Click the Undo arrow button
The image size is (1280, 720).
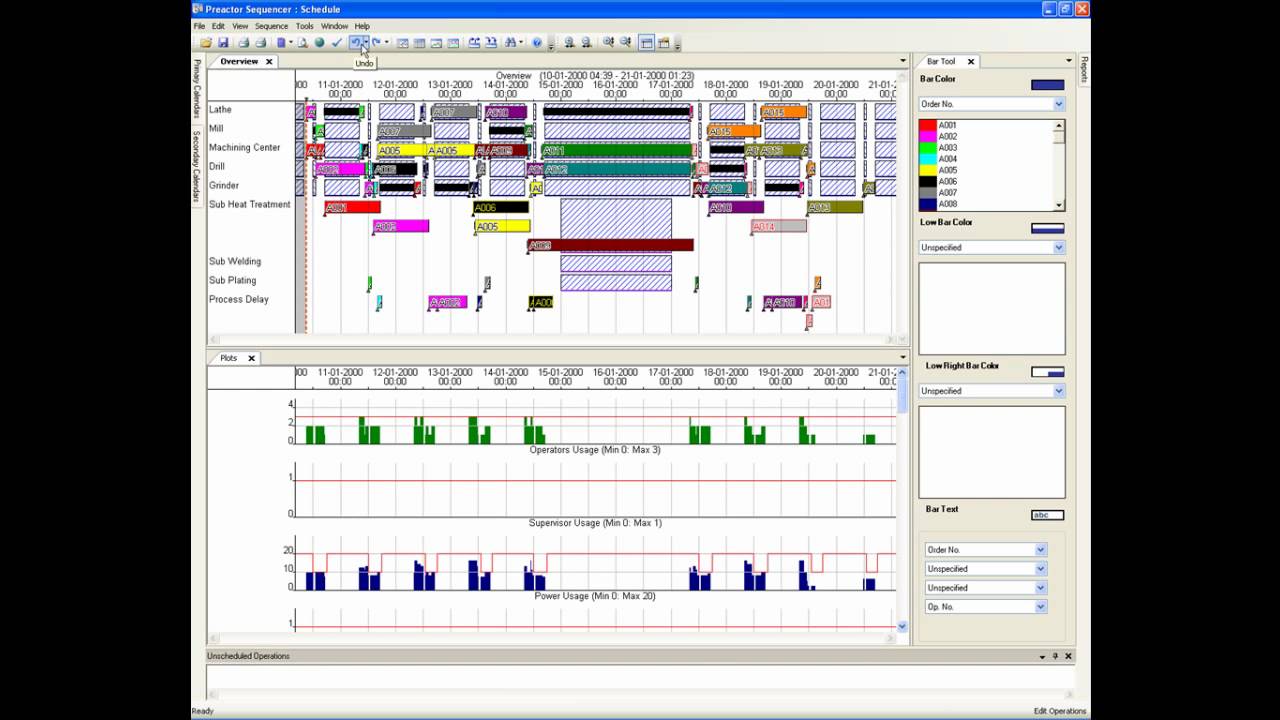coord(355,43)
